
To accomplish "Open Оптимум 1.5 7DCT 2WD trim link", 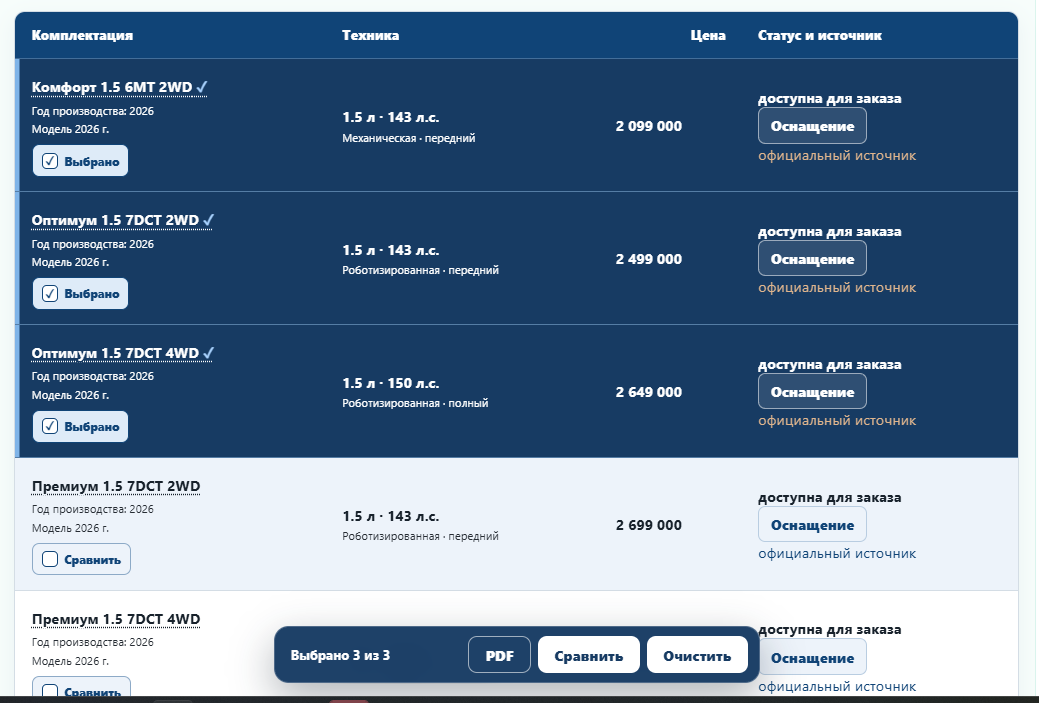I will 123,221.
